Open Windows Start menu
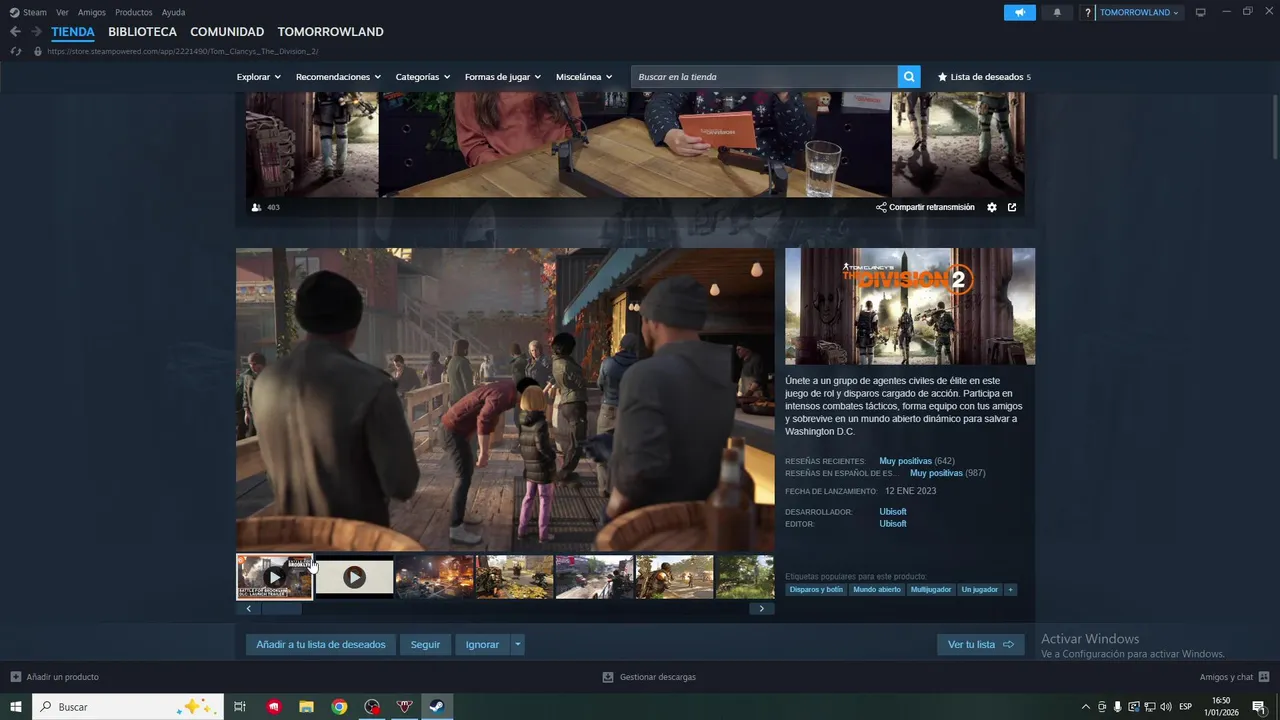This screenshot has height=720, width=1280. point(16,707)
